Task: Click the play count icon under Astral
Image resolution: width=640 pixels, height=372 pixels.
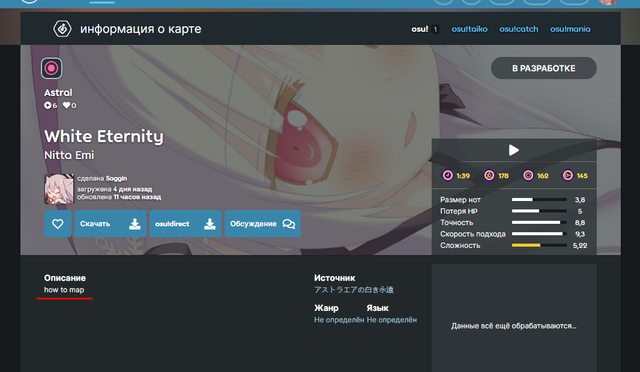Action: pos(47,105)
